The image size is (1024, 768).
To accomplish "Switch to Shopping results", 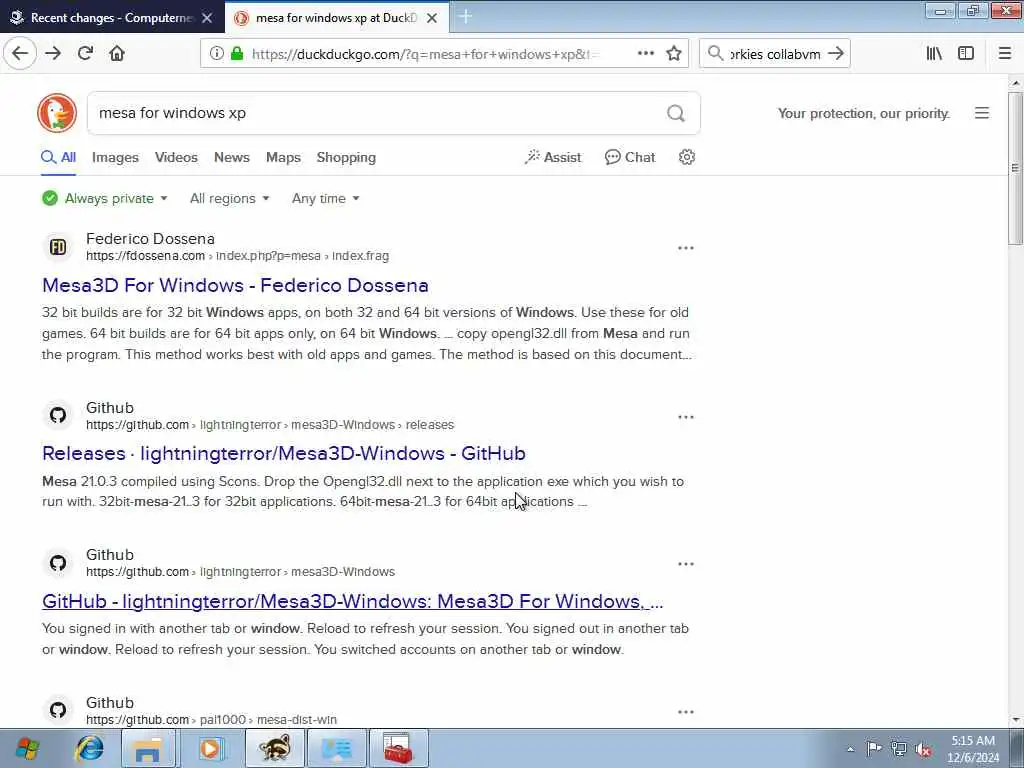I will coord(346,157).
